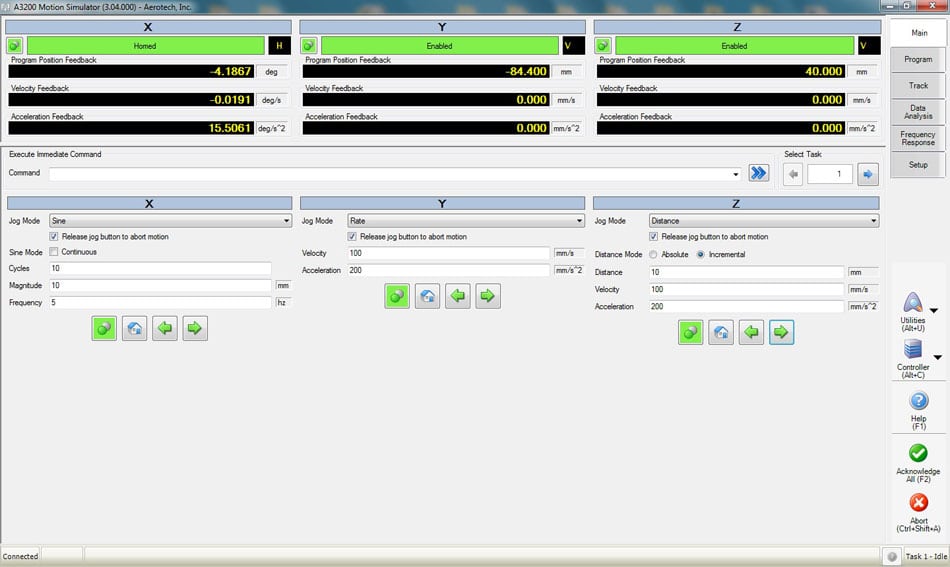The width and height of the screenshot is (950, 567).
Task: Jog the Z axis in positive direction
Action: (781, 333)
